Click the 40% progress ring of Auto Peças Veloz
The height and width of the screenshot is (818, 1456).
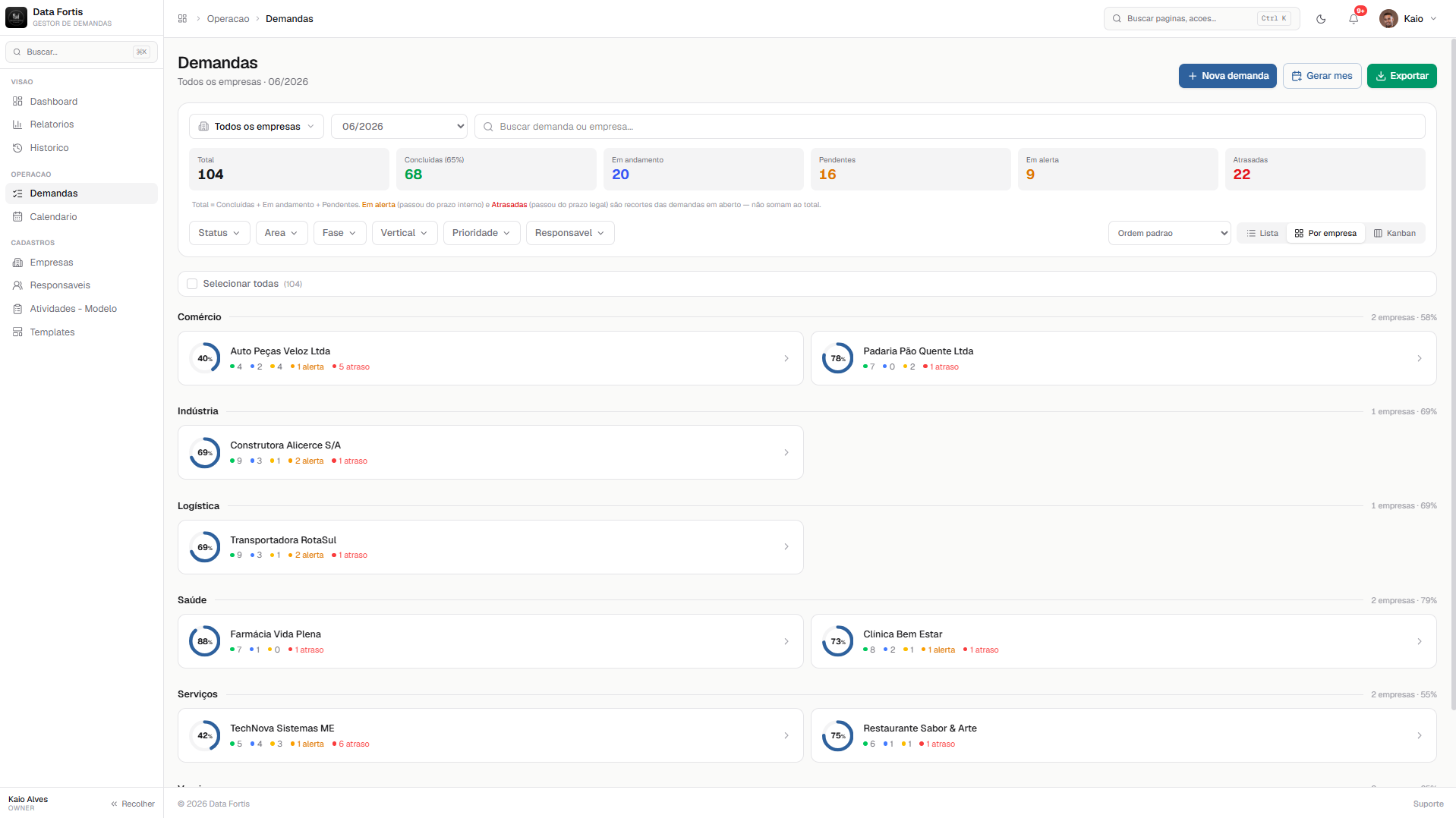205,358
